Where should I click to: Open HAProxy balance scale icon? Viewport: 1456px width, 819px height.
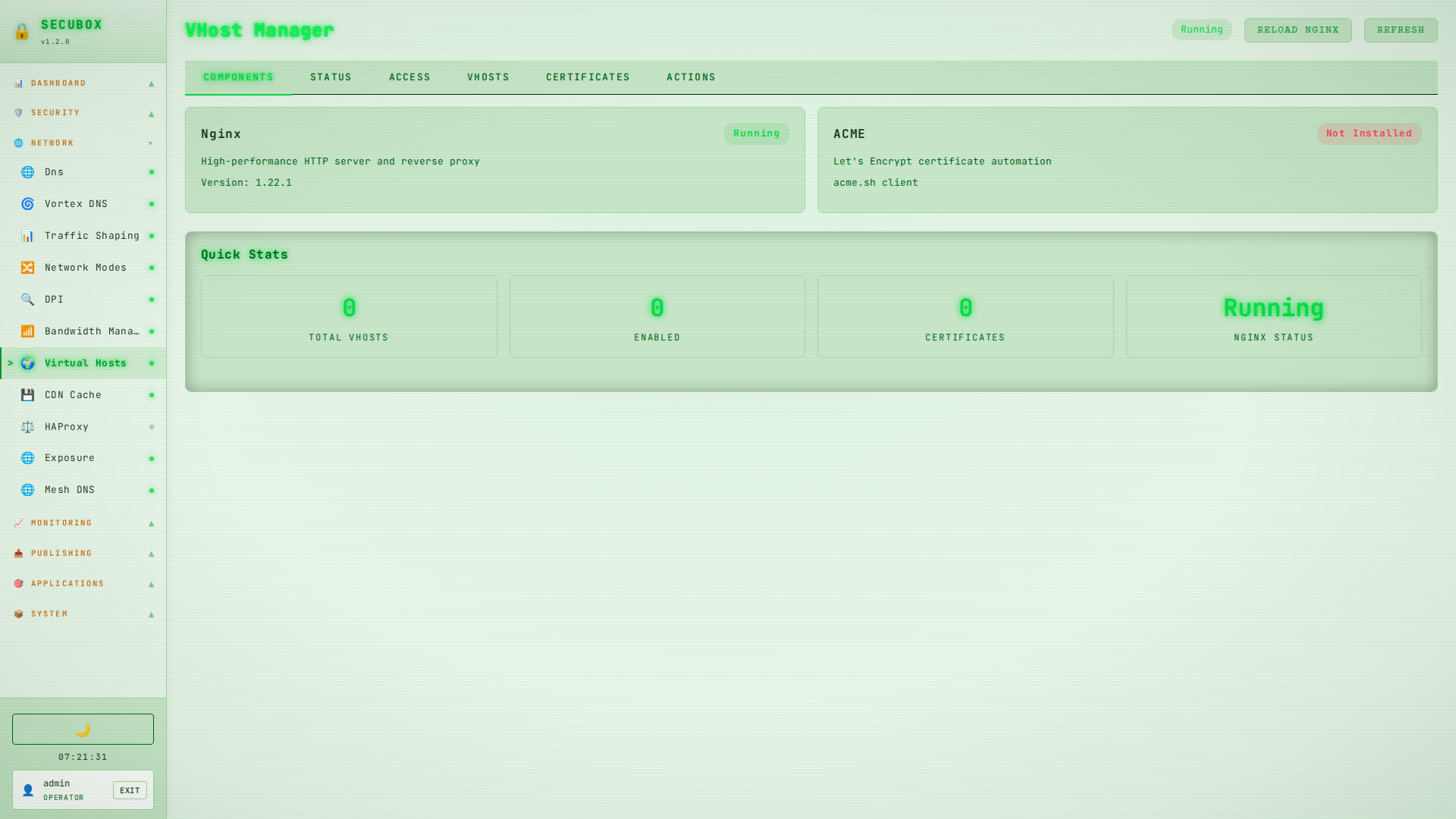pyautogui.click(x=28, y=427)
